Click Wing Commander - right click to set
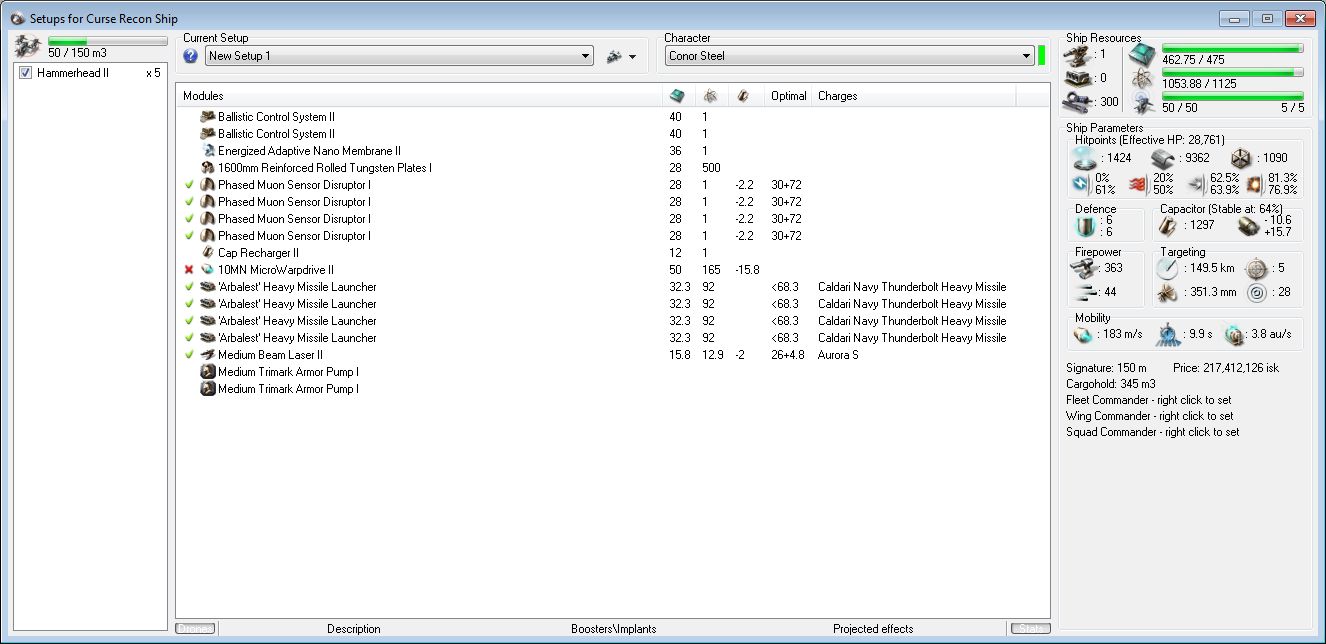 (1150, 416)
